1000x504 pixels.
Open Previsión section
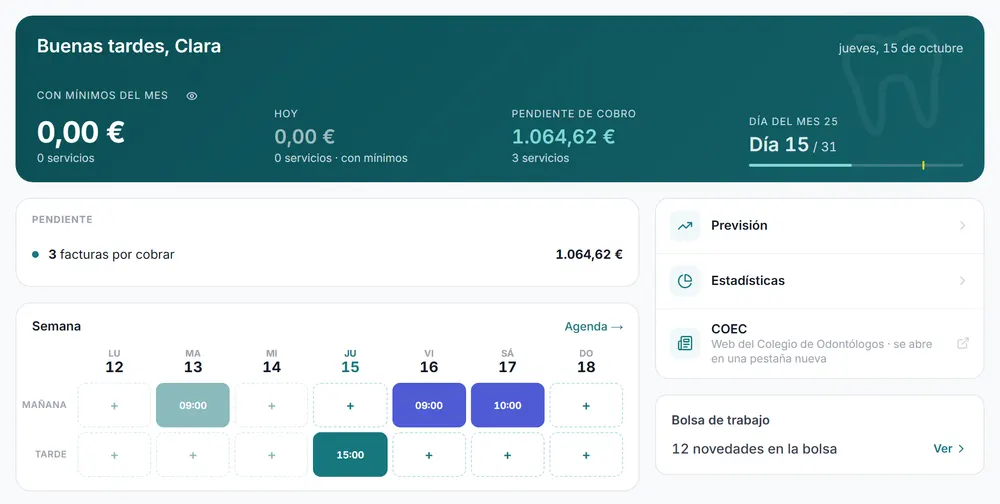[820, 226]
